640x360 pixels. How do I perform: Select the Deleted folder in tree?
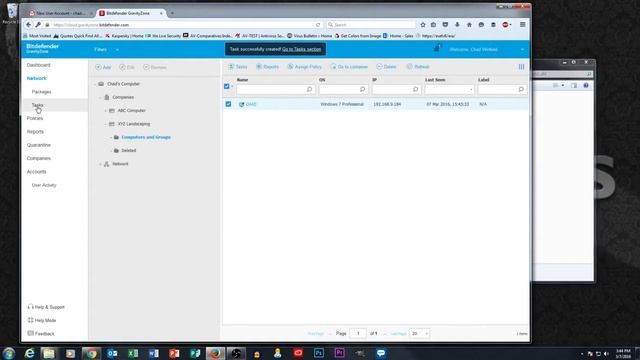point(129,150)
